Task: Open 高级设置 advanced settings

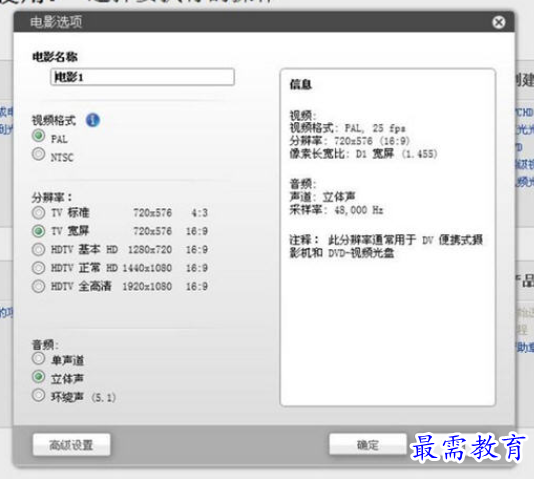Action: pyautogui.click(x=72, y=445)
